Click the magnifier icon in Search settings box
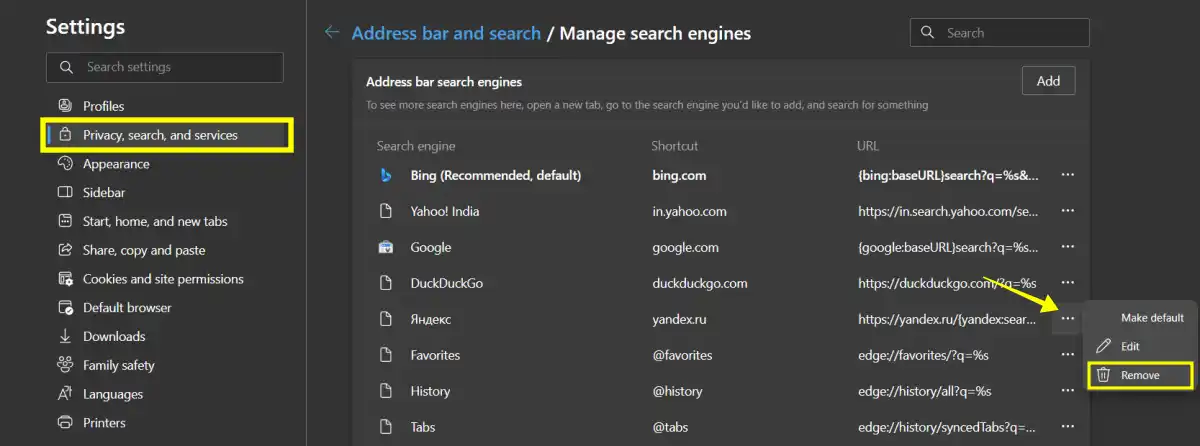 [x=66, y=67]
